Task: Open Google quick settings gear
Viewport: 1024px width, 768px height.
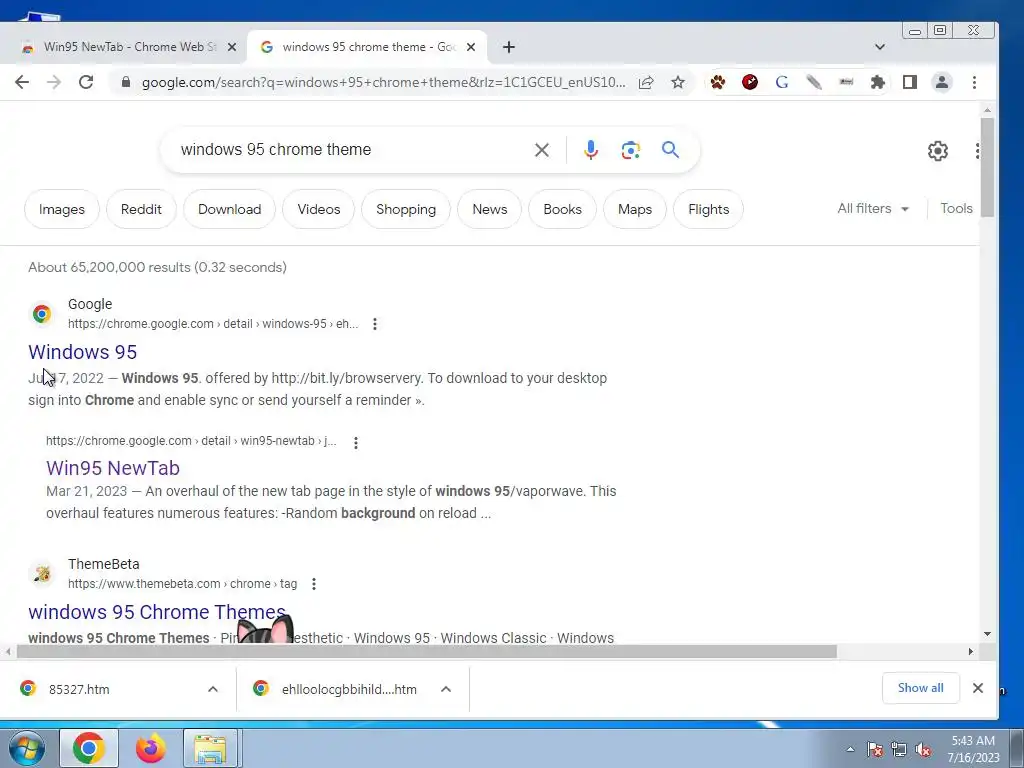Action: click(x=938, y=151)
